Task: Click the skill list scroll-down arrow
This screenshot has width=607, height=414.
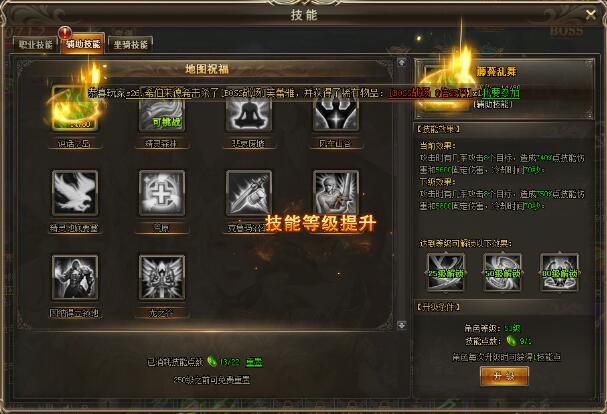Action: (402, 325)
